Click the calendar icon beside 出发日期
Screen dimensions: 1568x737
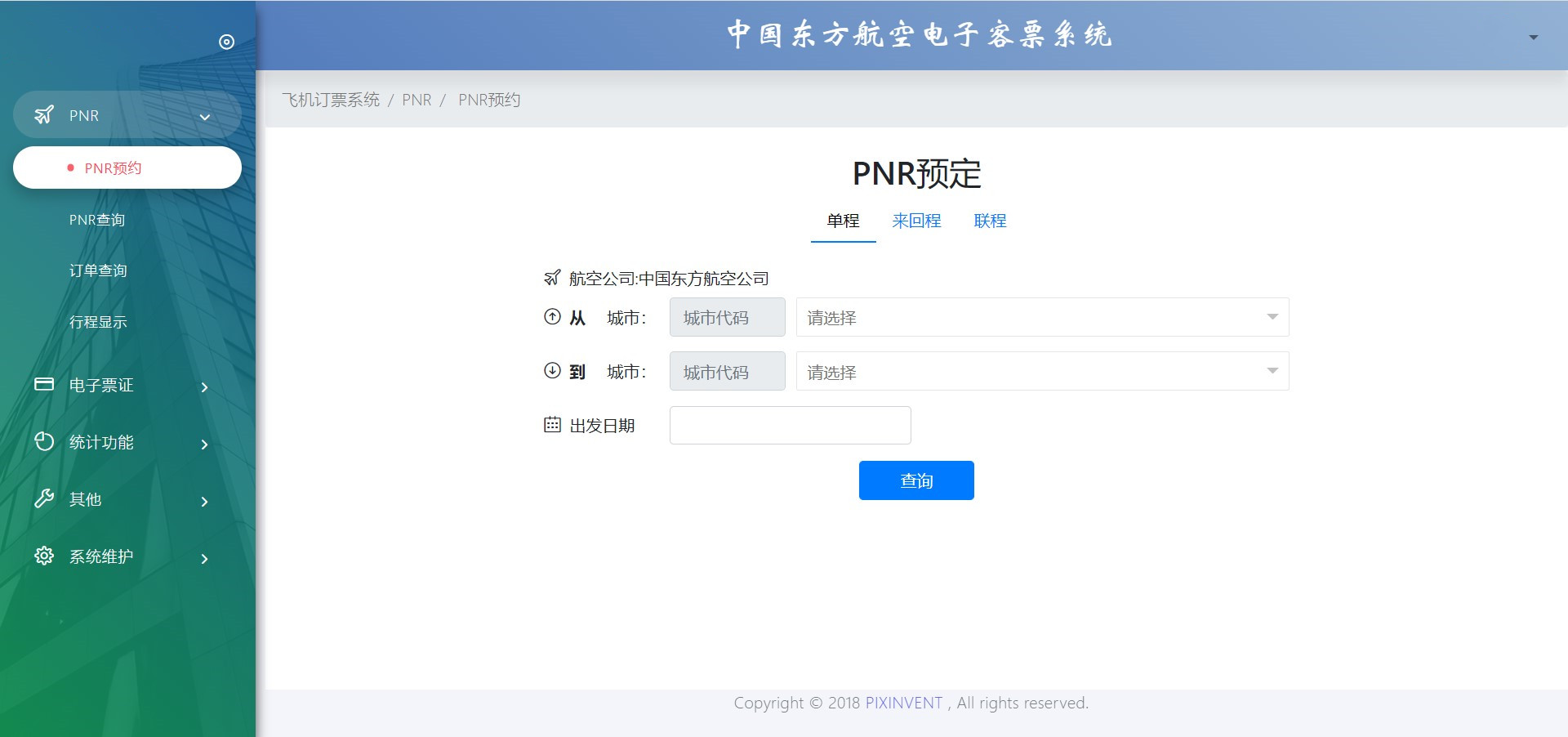553,425
